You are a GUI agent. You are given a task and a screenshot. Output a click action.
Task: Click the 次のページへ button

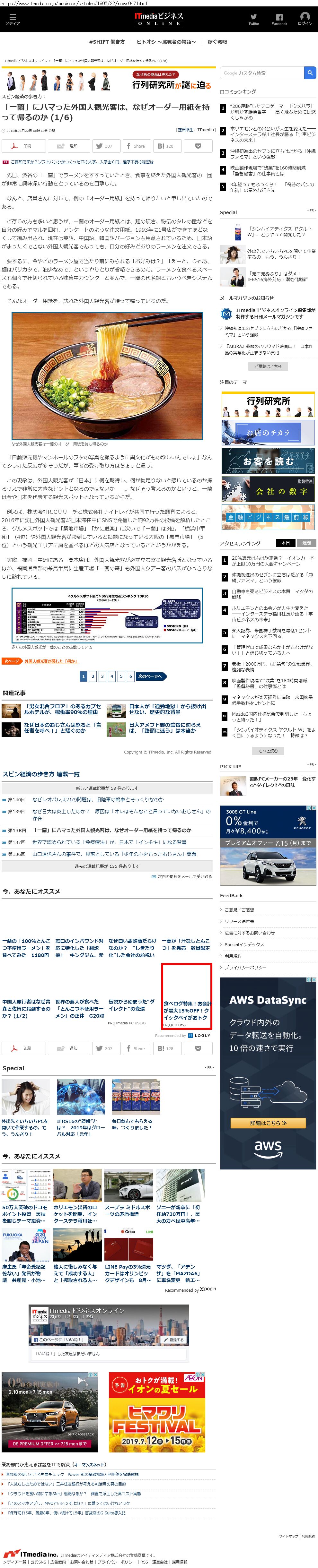click(150, 676)
